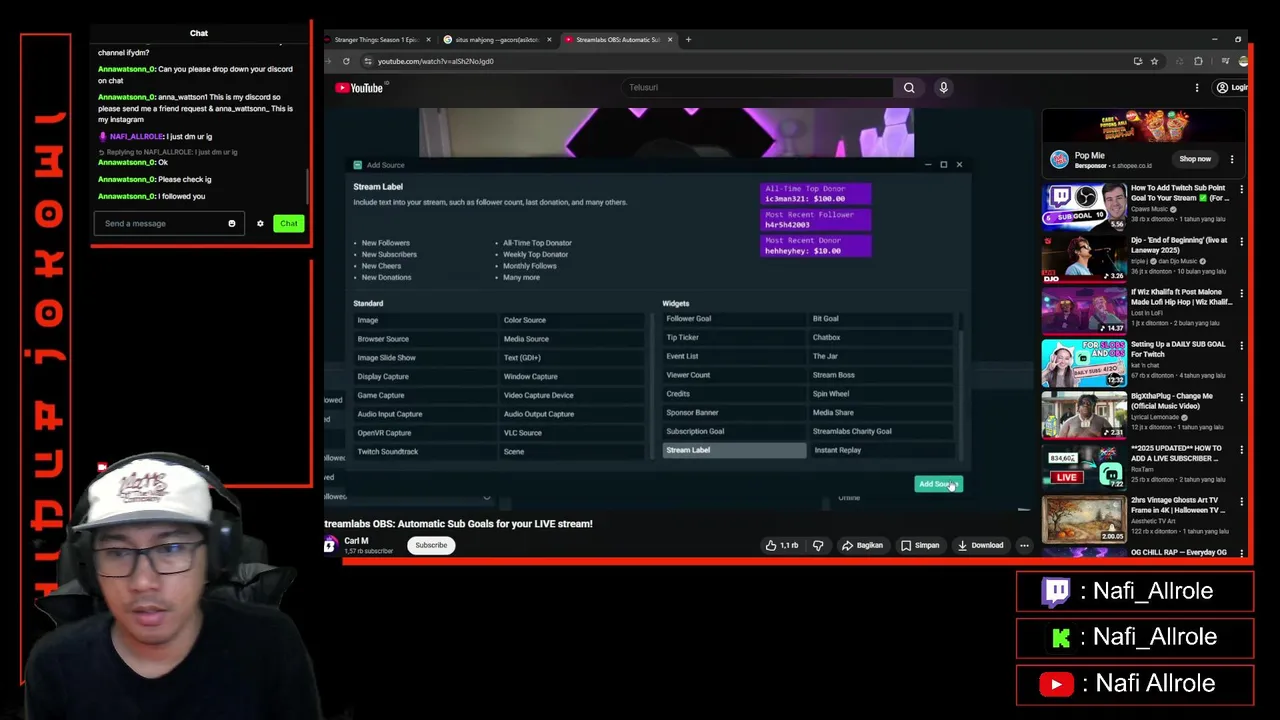This screenshot has width=1280, height=720.
Task: Open Setting Up a DAILY SUB GOAL thumbnail
Action: tap(1084, 363)
